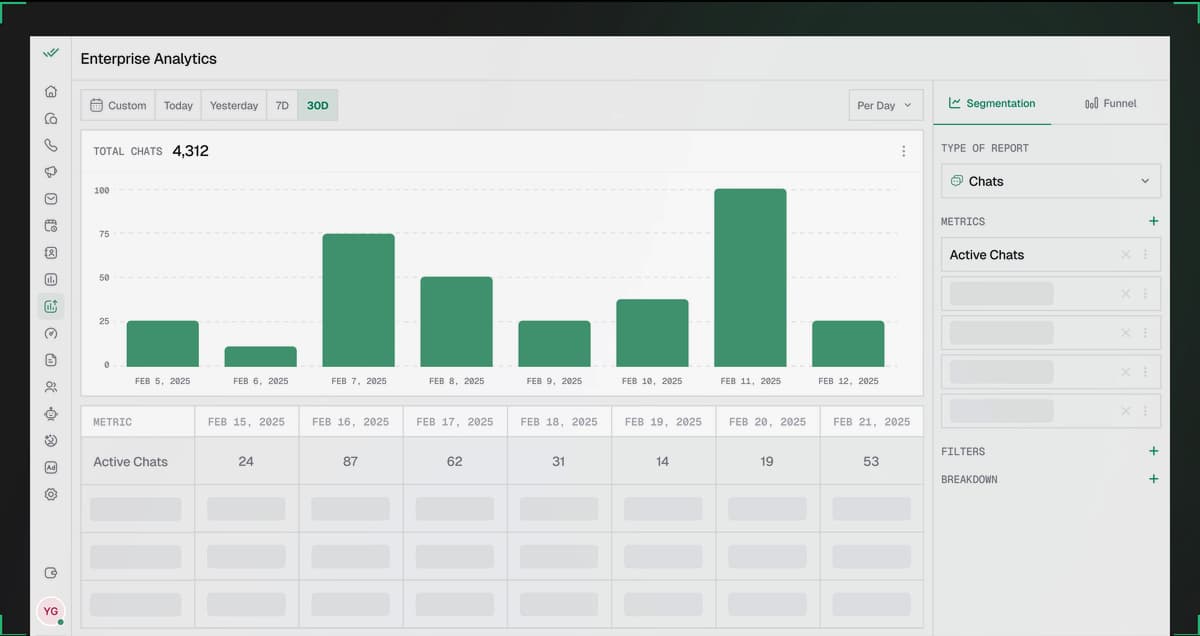Image resolution: width=1200 pixels, height=636 pixels.
Task: Open the document sidebar icon
Action: pyautogui.click(x=51, y=360)
